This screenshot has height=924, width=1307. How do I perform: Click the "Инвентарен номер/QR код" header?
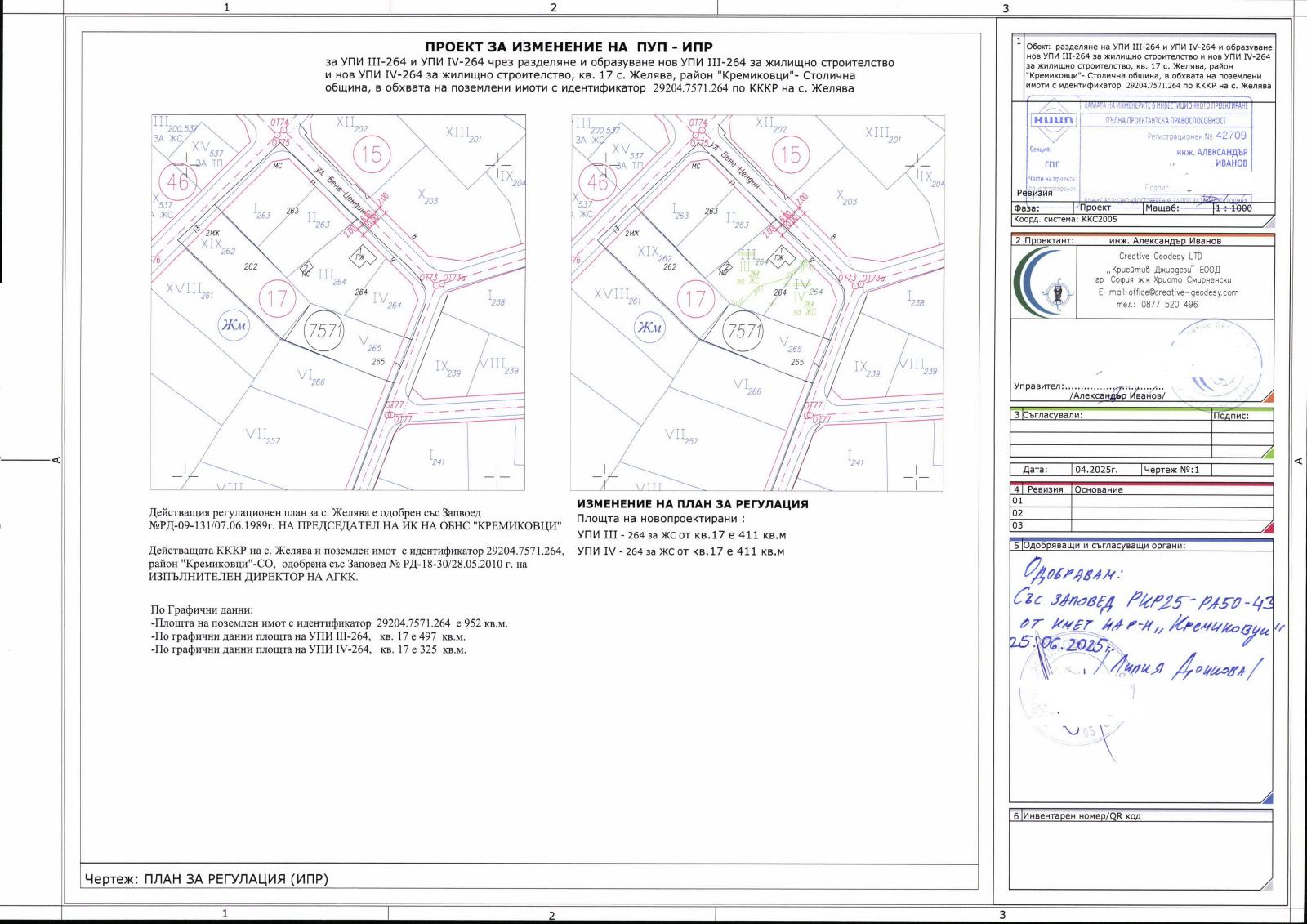click(x=1082, y=816)
